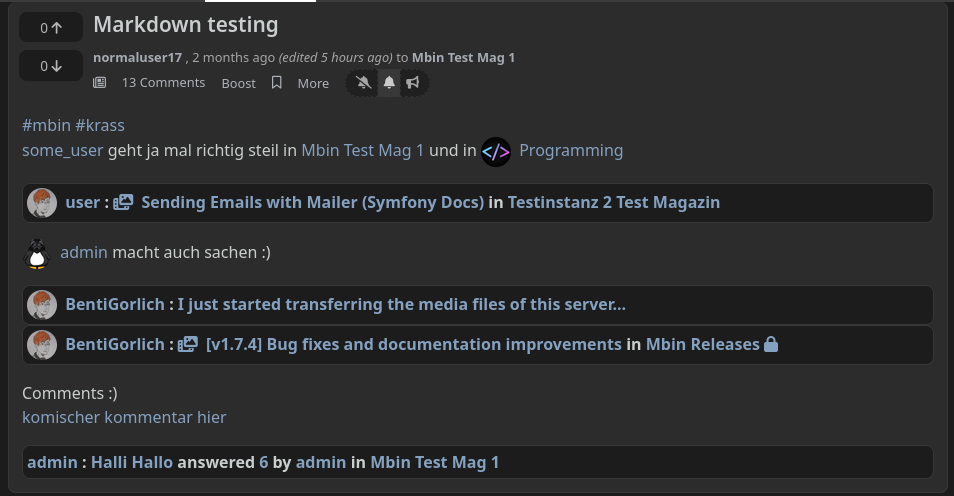Click the Programming magazine code icon
Screen dimensions: 954x496
[496, 151]
